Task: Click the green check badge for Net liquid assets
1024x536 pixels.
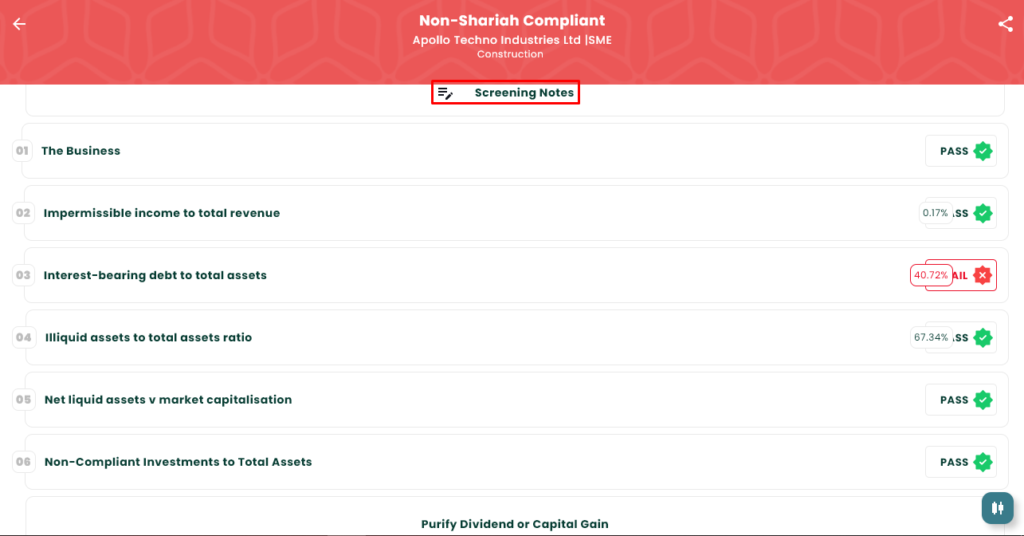Action: pos(983,400)
